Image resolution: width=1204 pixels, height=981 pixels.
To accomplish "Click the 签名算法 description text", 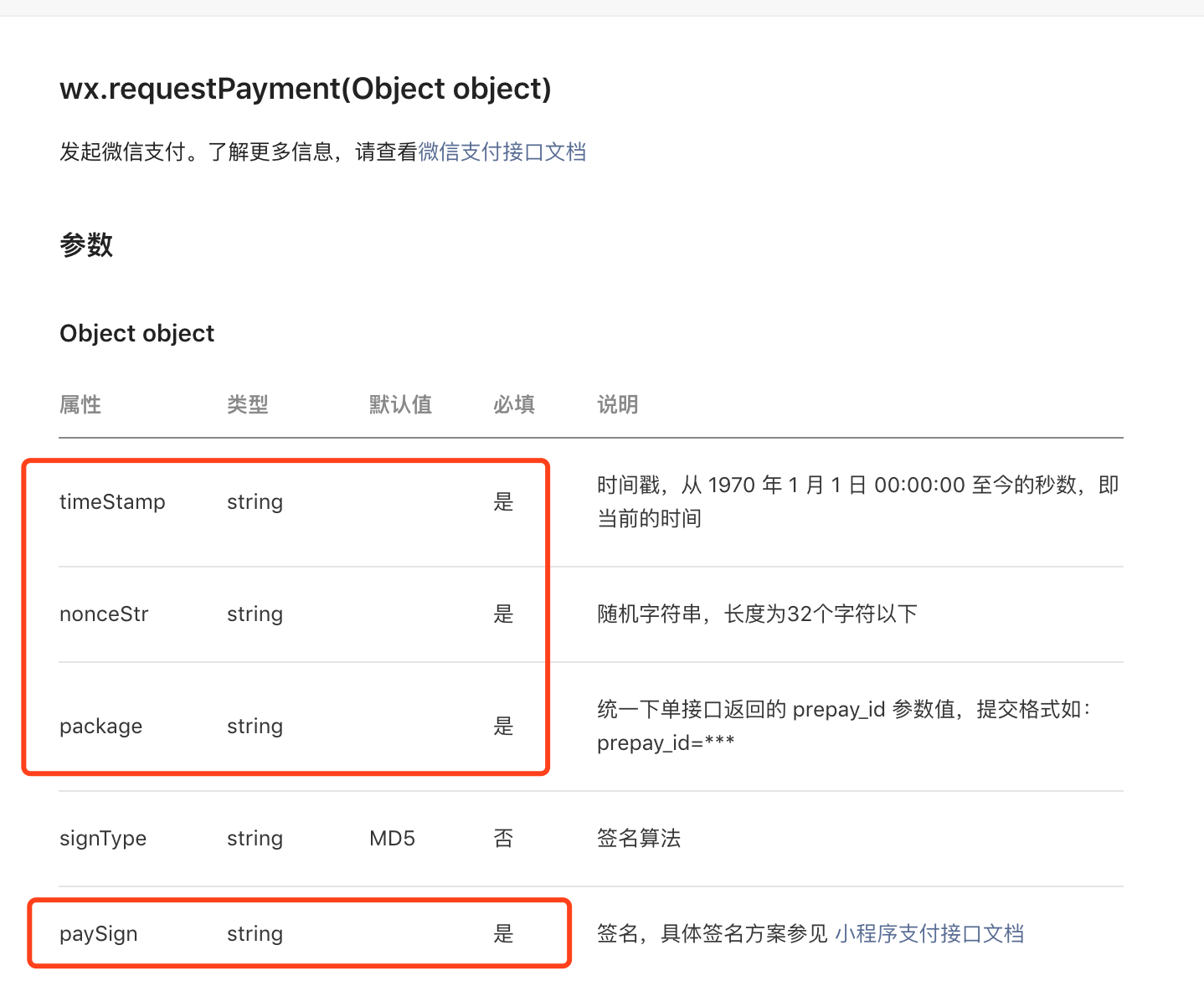I will (639, 838).
